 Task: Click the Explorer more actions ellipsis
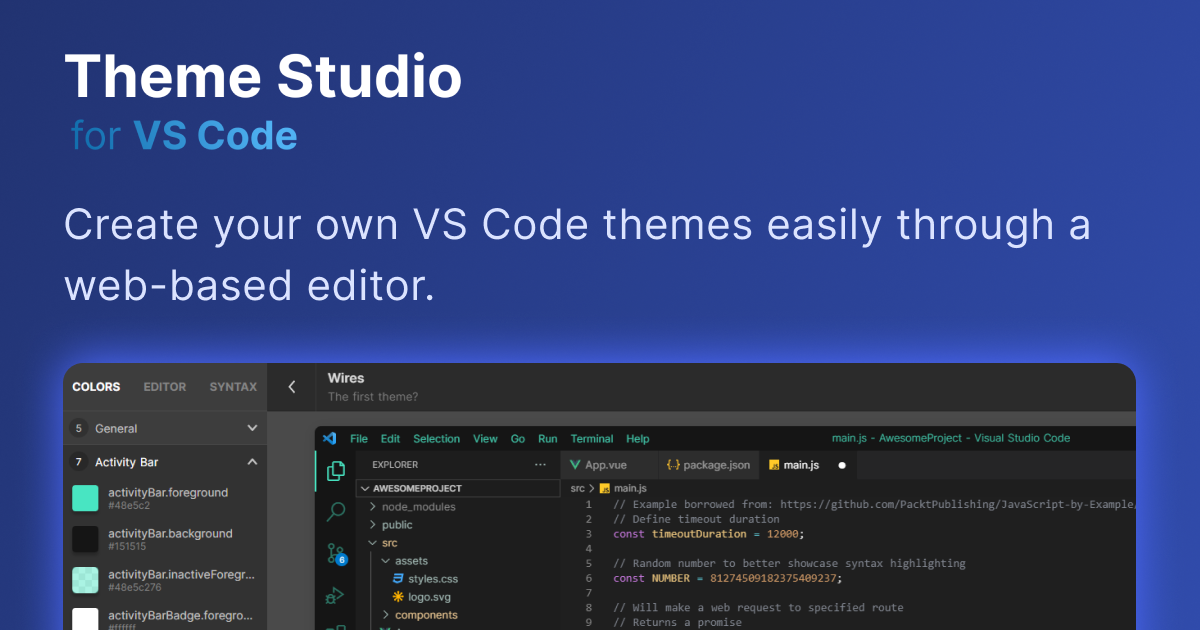[x=541, y=465]
